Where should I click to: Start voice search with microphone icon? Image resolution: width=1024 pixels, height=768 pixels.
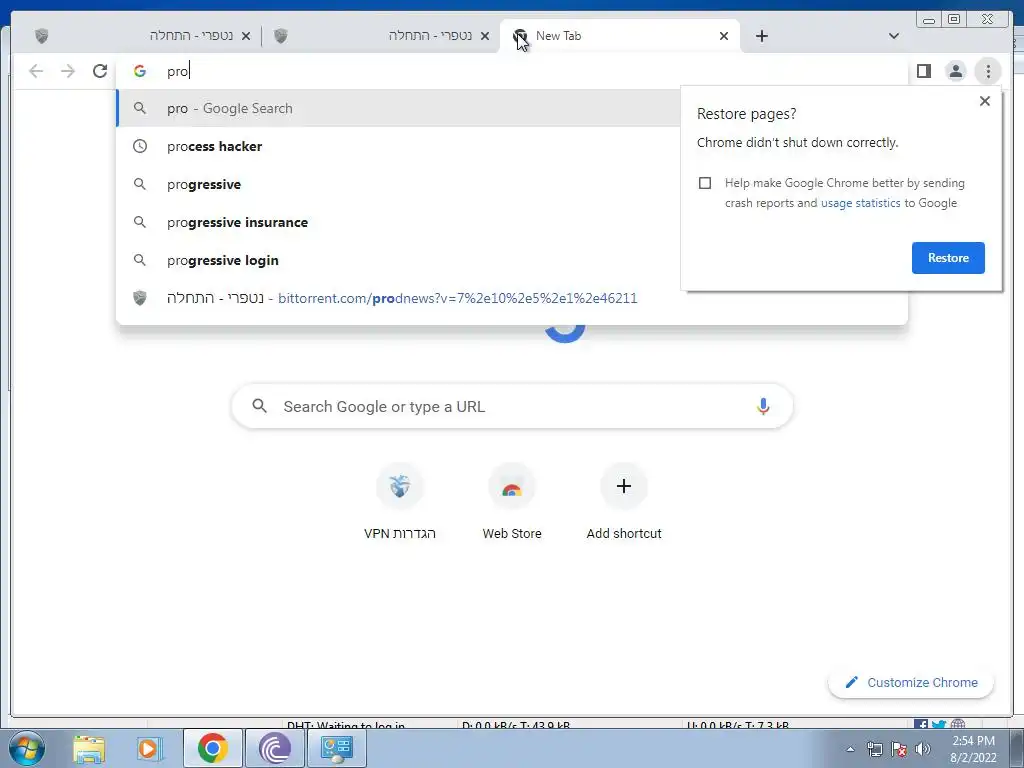tap(763, 407)
